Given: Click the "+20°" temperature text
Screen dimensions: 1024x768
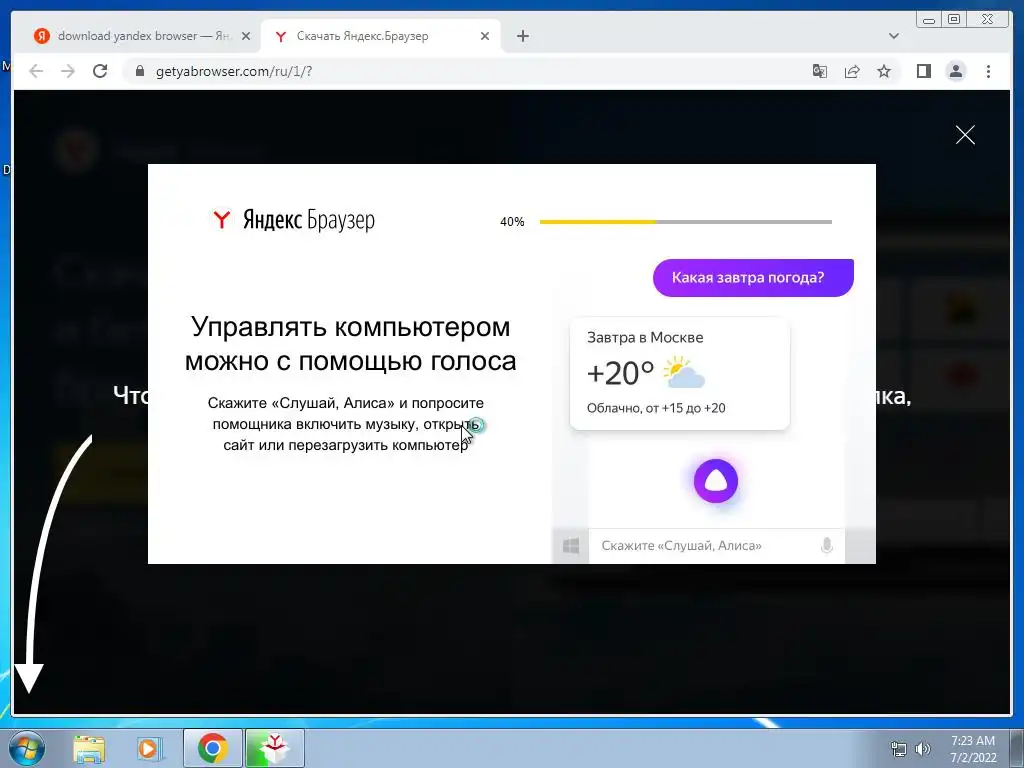Looking at the screenshot, I should pyautogui.click(x=620, y=374).
